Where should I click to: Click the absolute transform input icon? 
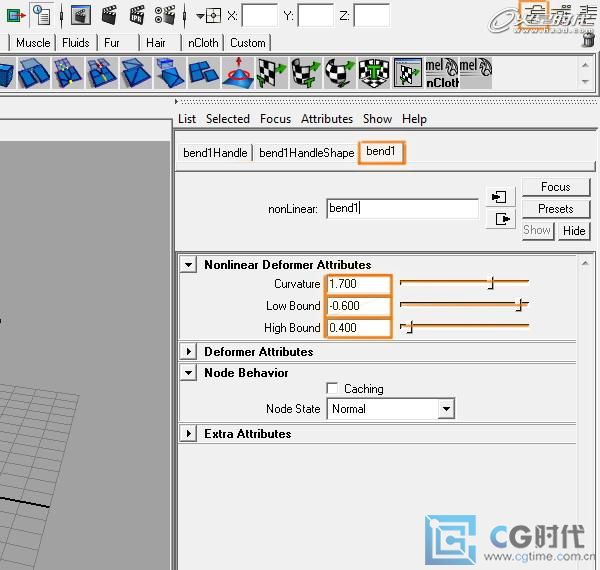pos(213,16)
